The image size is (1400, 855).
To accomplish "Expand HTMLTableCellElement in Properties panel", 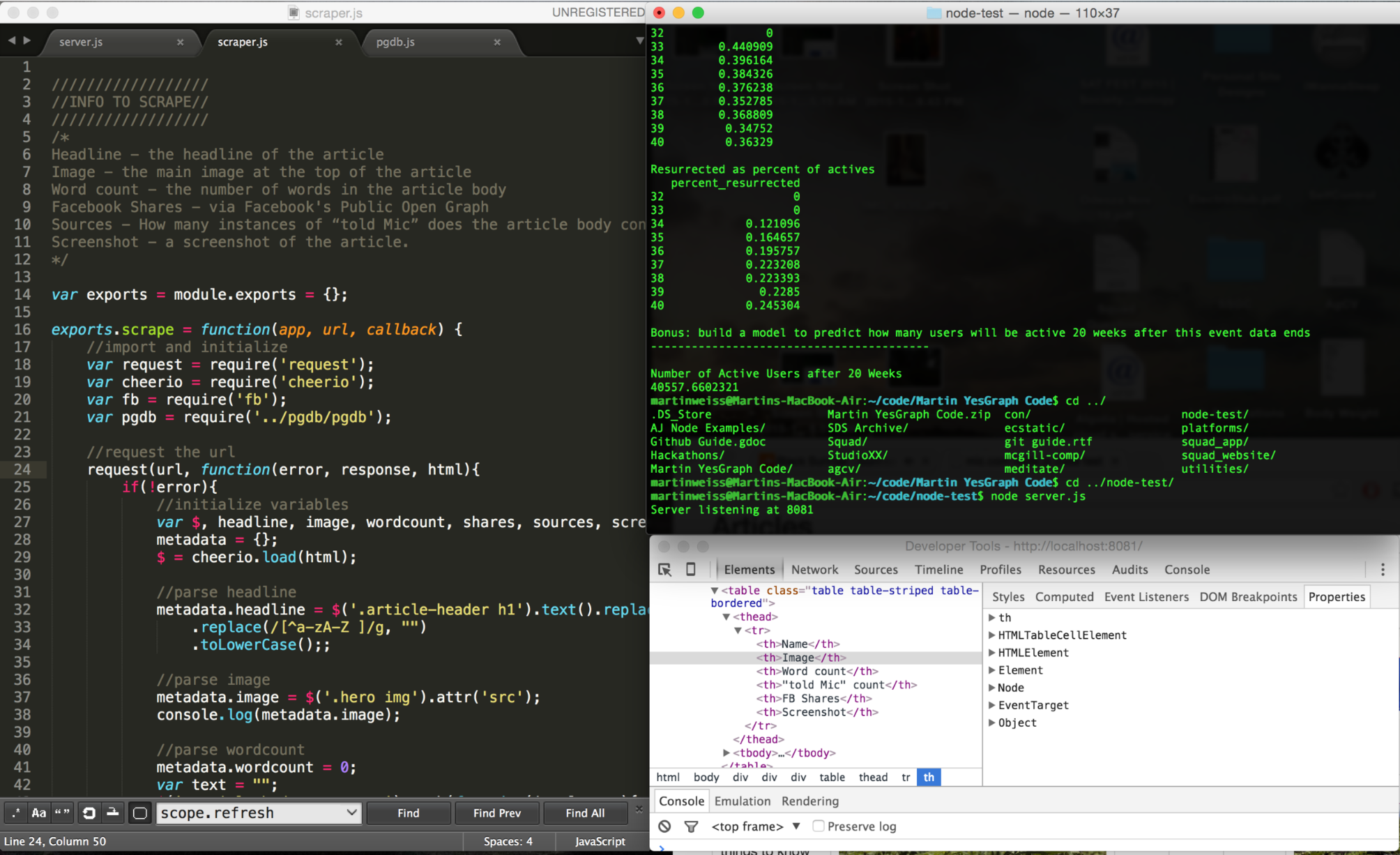I will coord(991,635).
